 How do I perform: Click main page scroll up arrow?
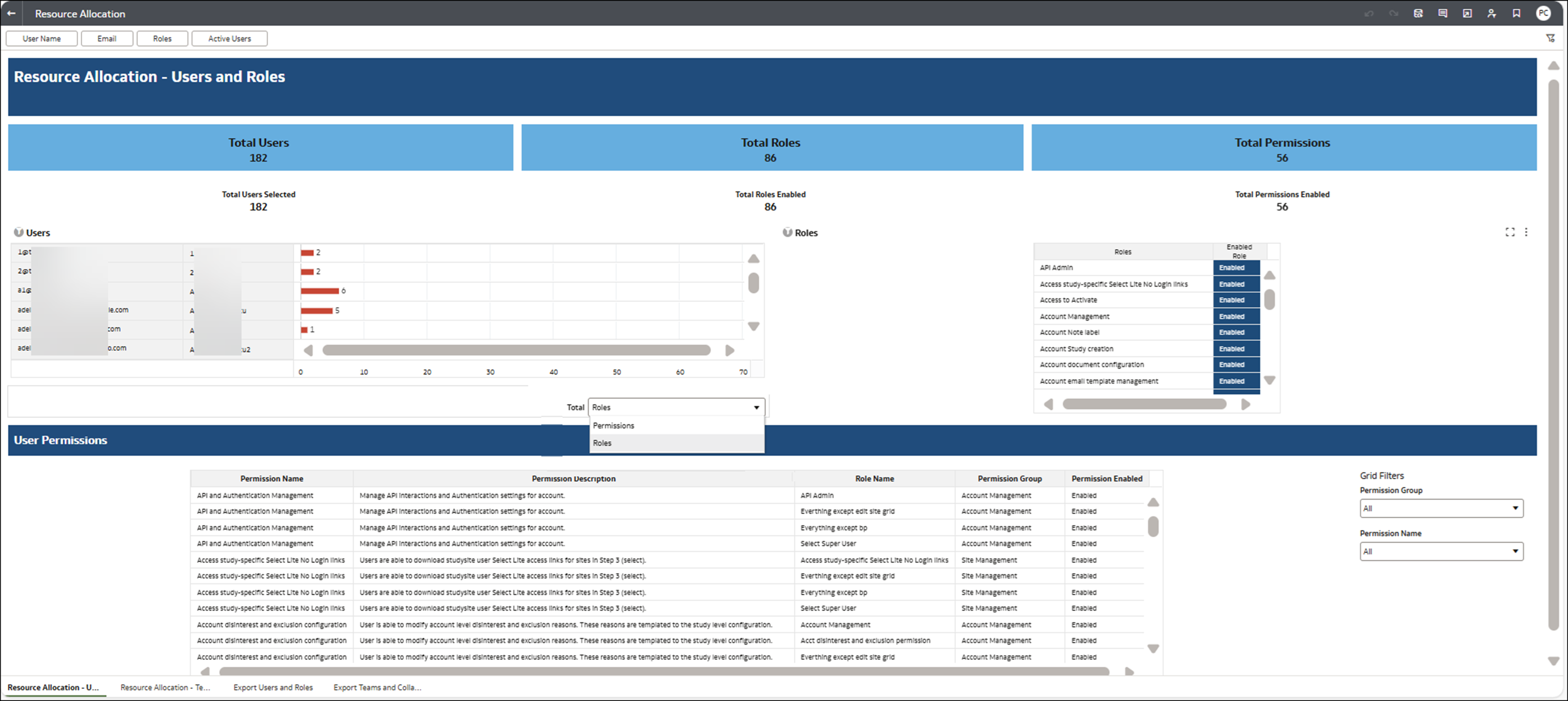(1553, 65)
